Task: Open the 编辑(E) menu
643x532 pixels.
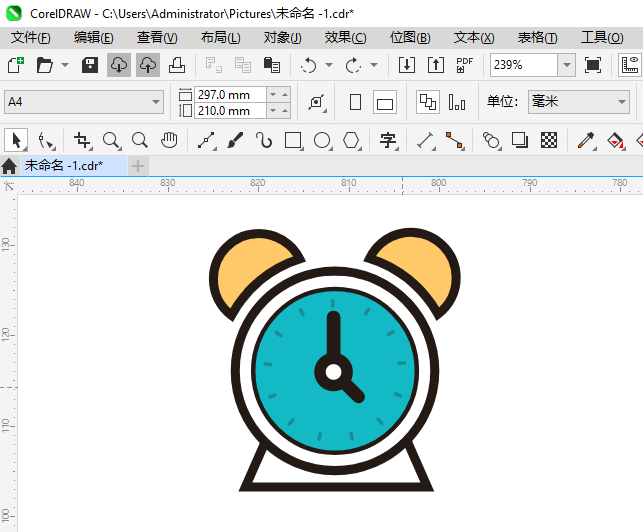Action: (93, 38)
